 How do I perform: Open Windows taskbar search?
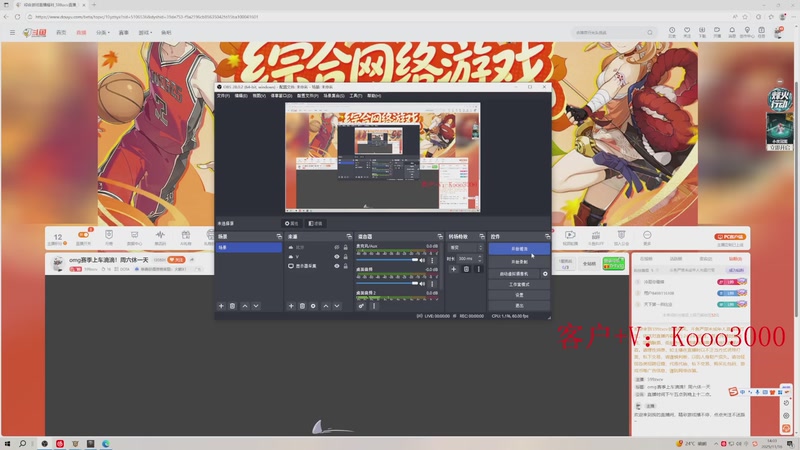[22, 444]
